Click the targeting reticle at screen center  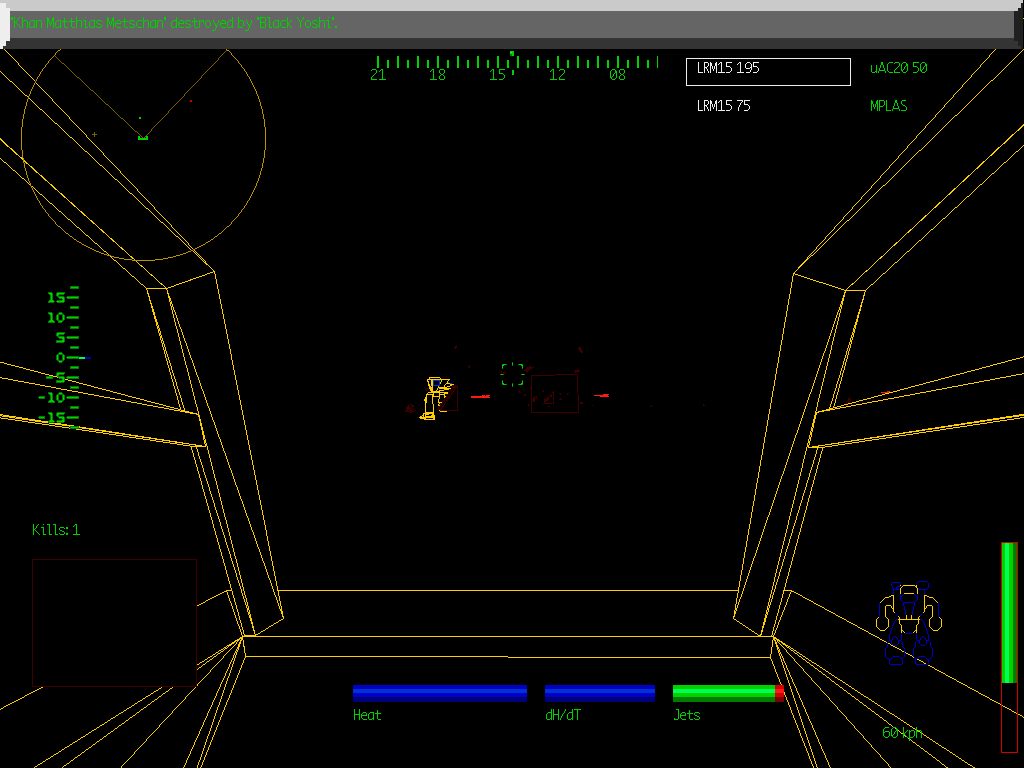pos(513,372)
